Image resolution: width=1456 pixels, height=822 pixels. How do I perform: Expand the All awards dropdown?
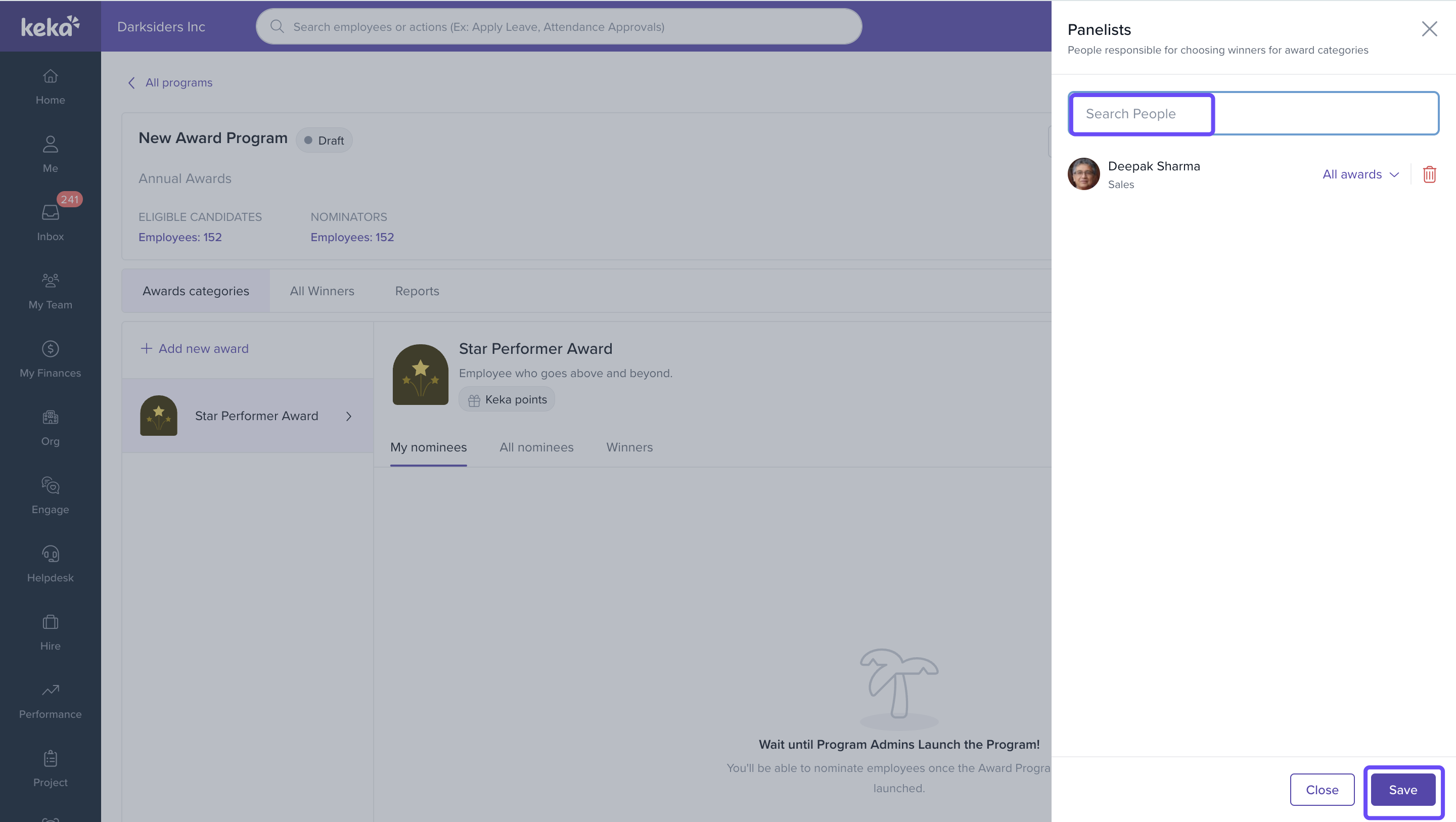(1360, 174)
